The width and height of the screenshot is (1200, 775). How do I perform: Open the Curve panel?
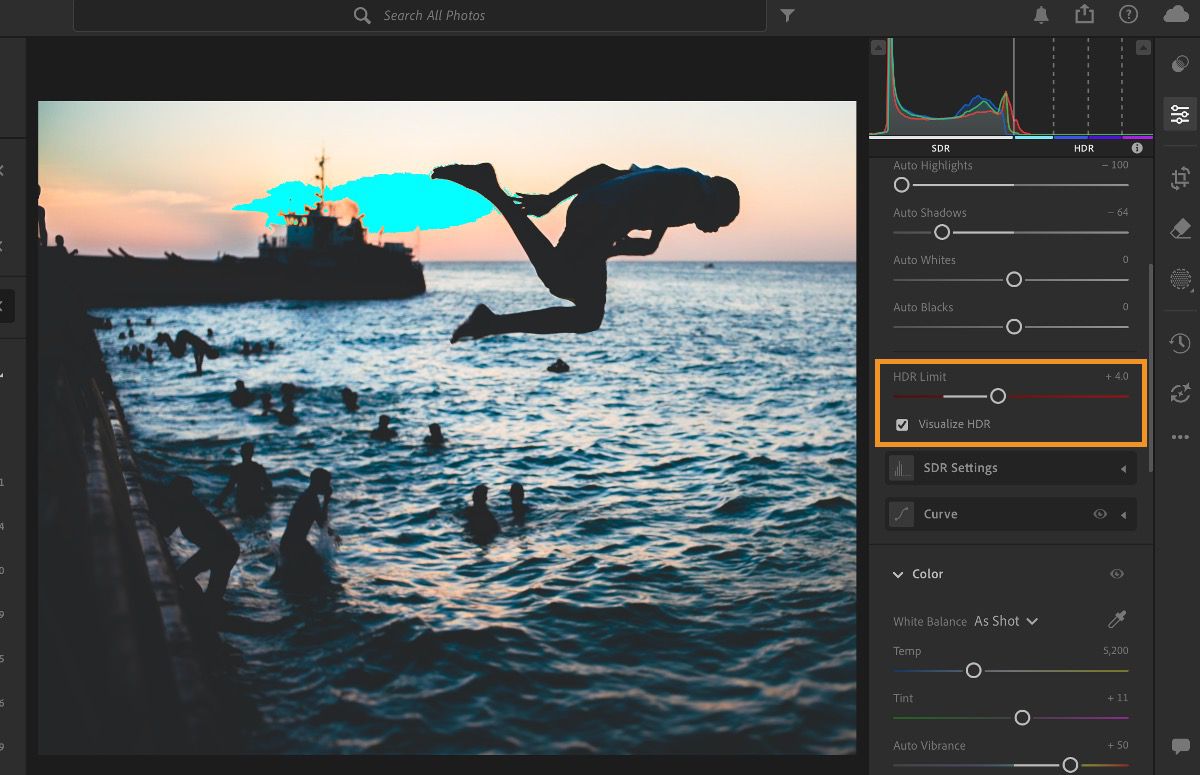pyautogui.click(x=941, y=513)
